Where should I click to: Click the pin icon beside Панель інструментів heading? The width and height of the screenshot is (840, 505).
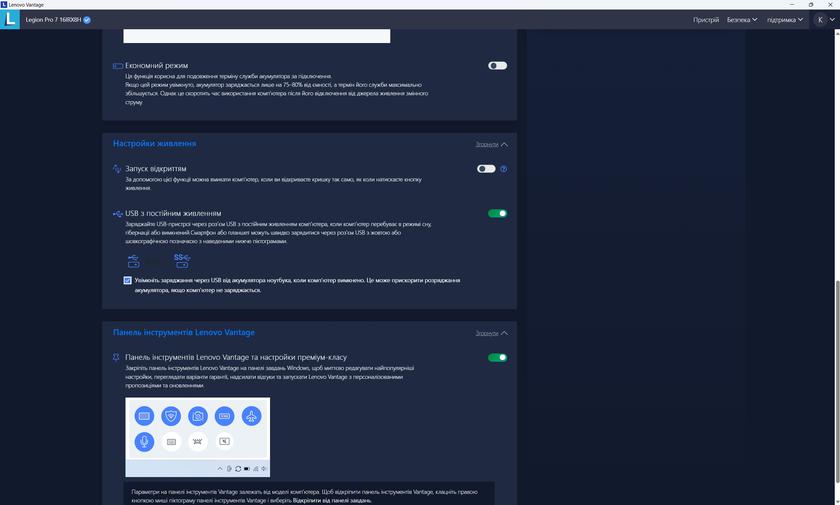click(x=117, y=357)
